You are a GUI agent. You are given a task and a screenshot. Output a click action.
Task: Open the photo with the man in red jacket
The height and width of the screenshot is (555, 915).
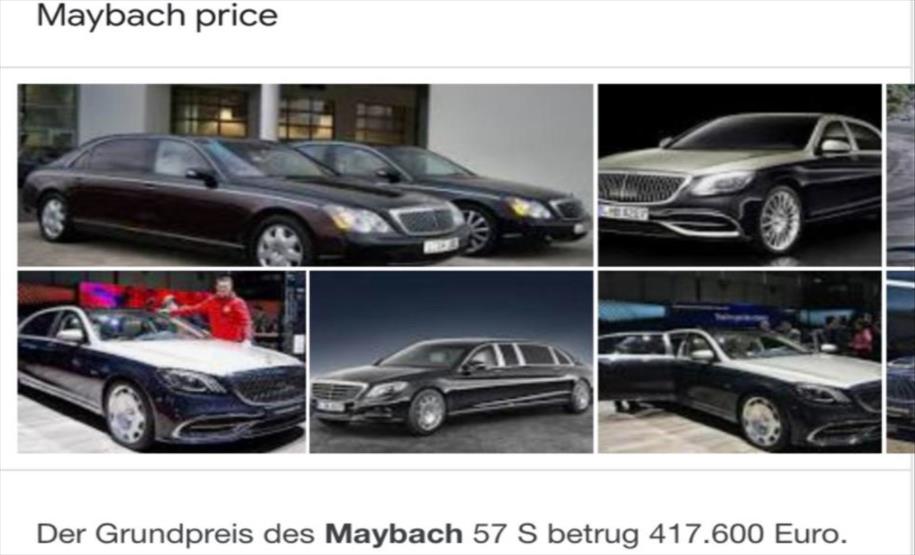pos(162,362)
